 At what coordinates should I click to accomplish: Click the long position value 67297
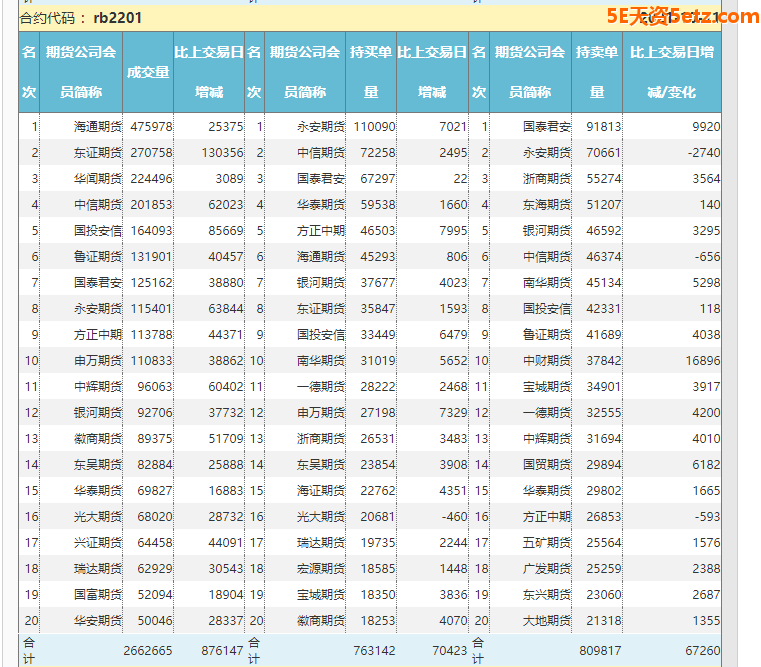[x=378, y=179]
